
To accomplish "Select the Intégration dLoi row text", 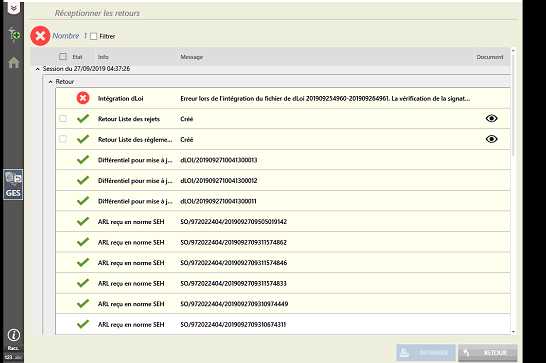I will pos(120,99).
